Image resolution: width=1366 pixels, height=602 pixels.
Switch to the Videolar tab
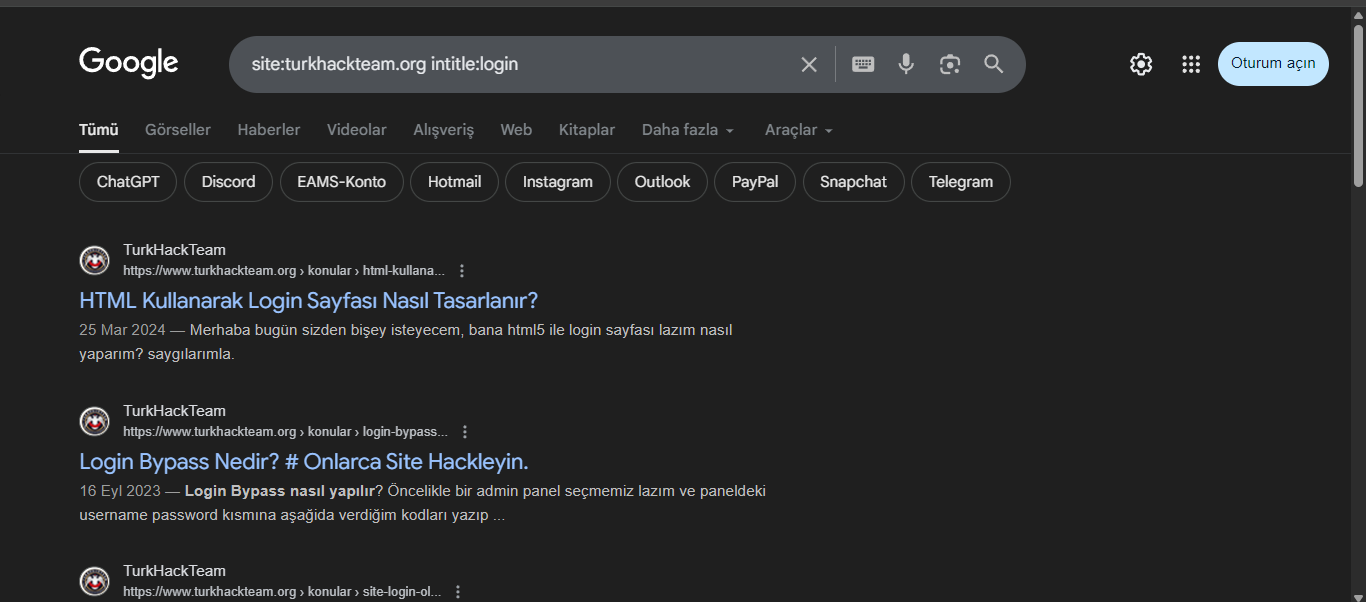point(357,130)
